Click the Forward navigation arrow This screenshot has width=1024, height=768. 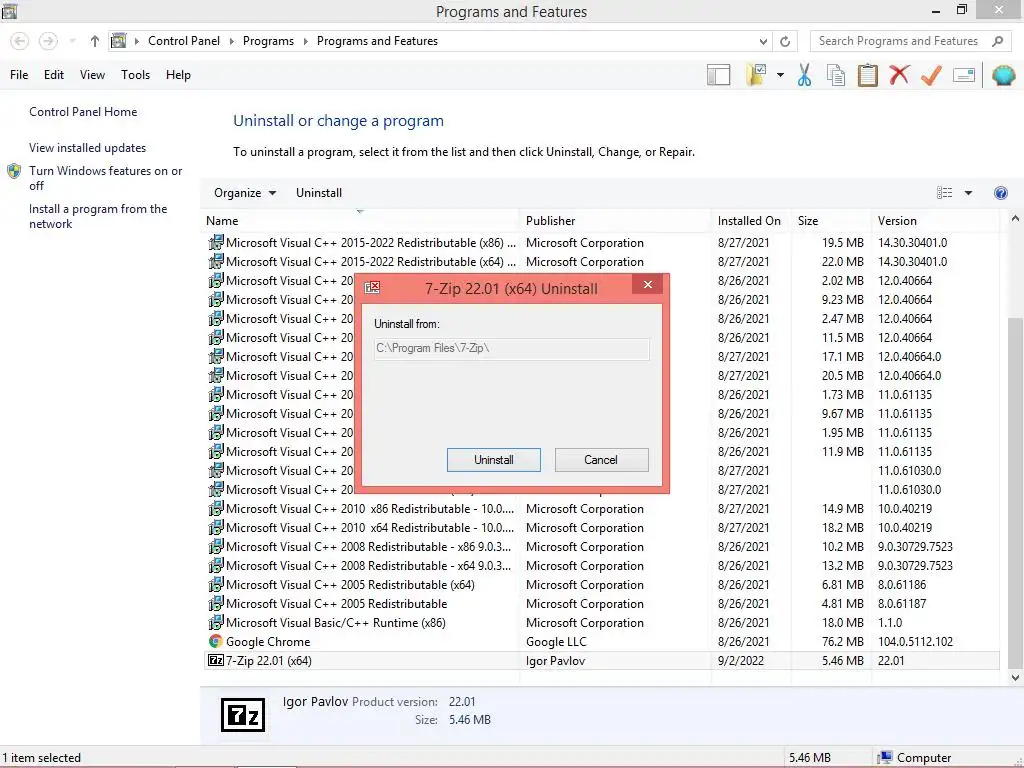[48, 41]
